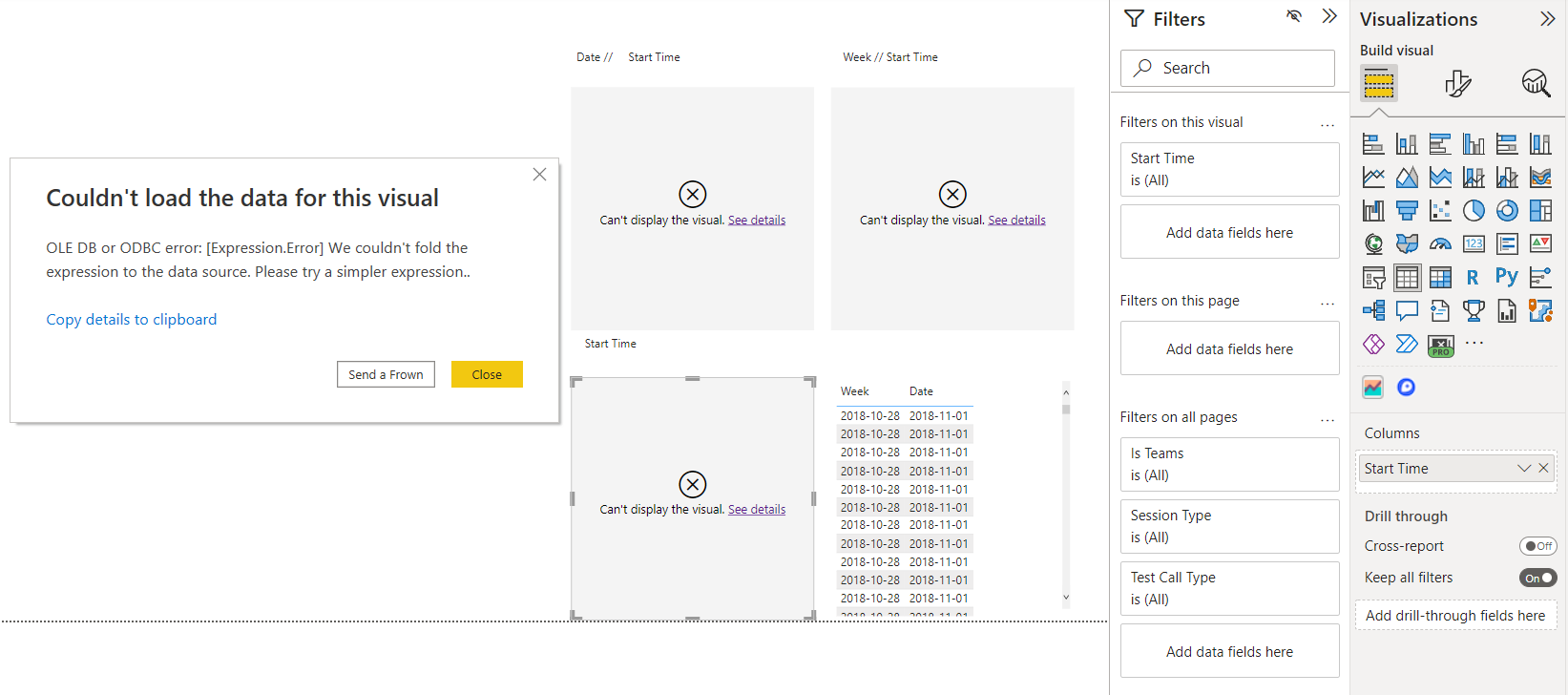Select the Ribbon chart visual

pos(1540,178)
